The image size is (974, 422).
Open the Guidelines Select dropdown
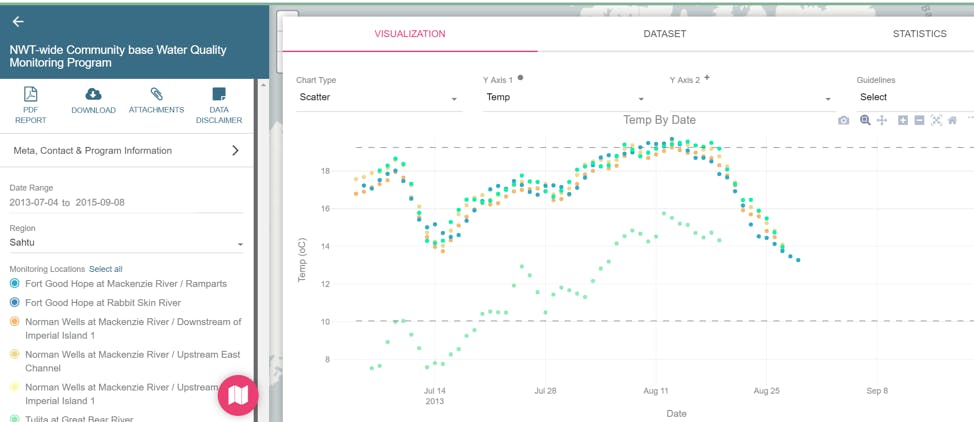(x=915, y=98)
